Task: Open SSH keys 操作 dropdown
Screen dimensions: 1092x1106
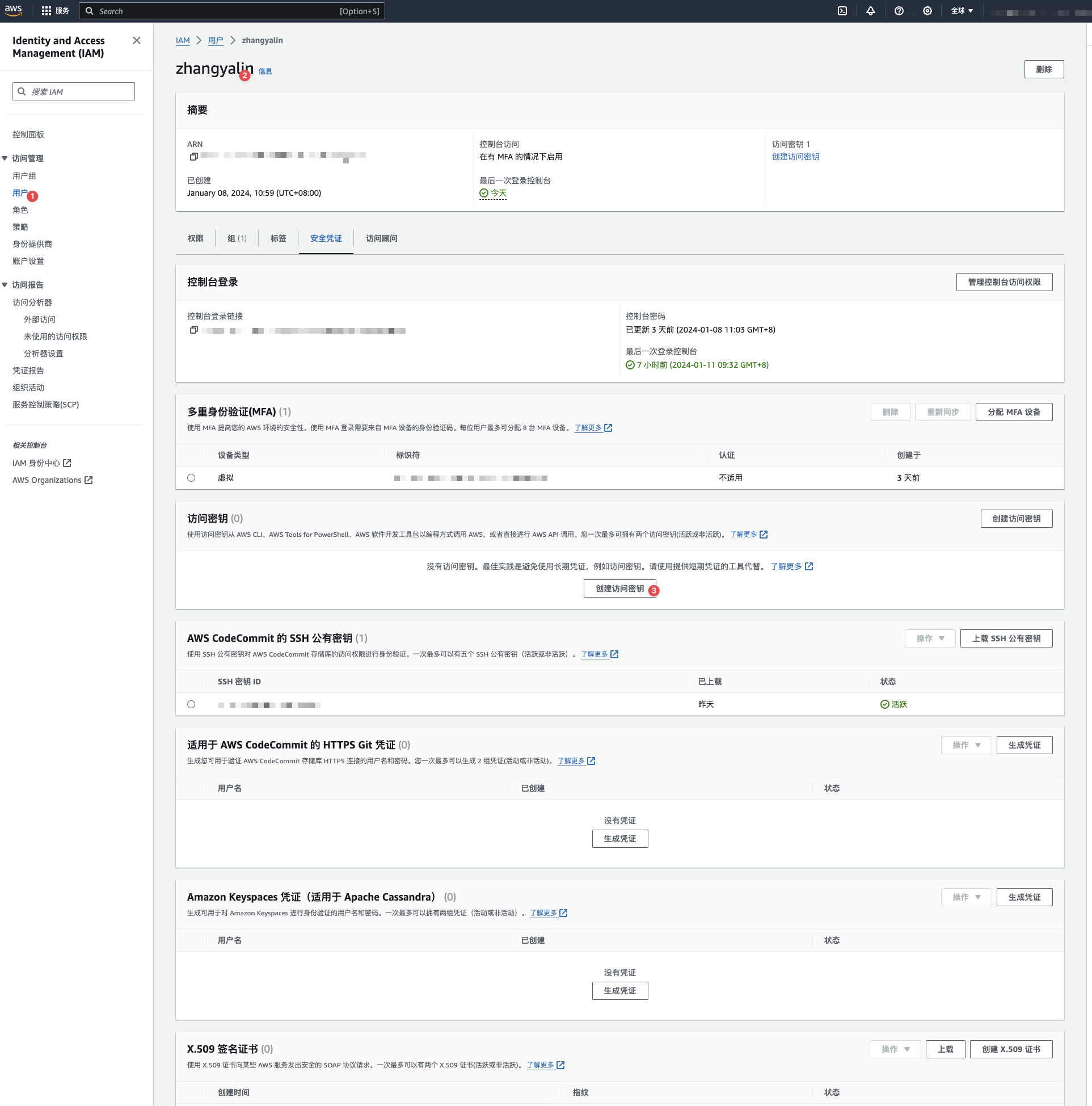Action: pos(930,638)
